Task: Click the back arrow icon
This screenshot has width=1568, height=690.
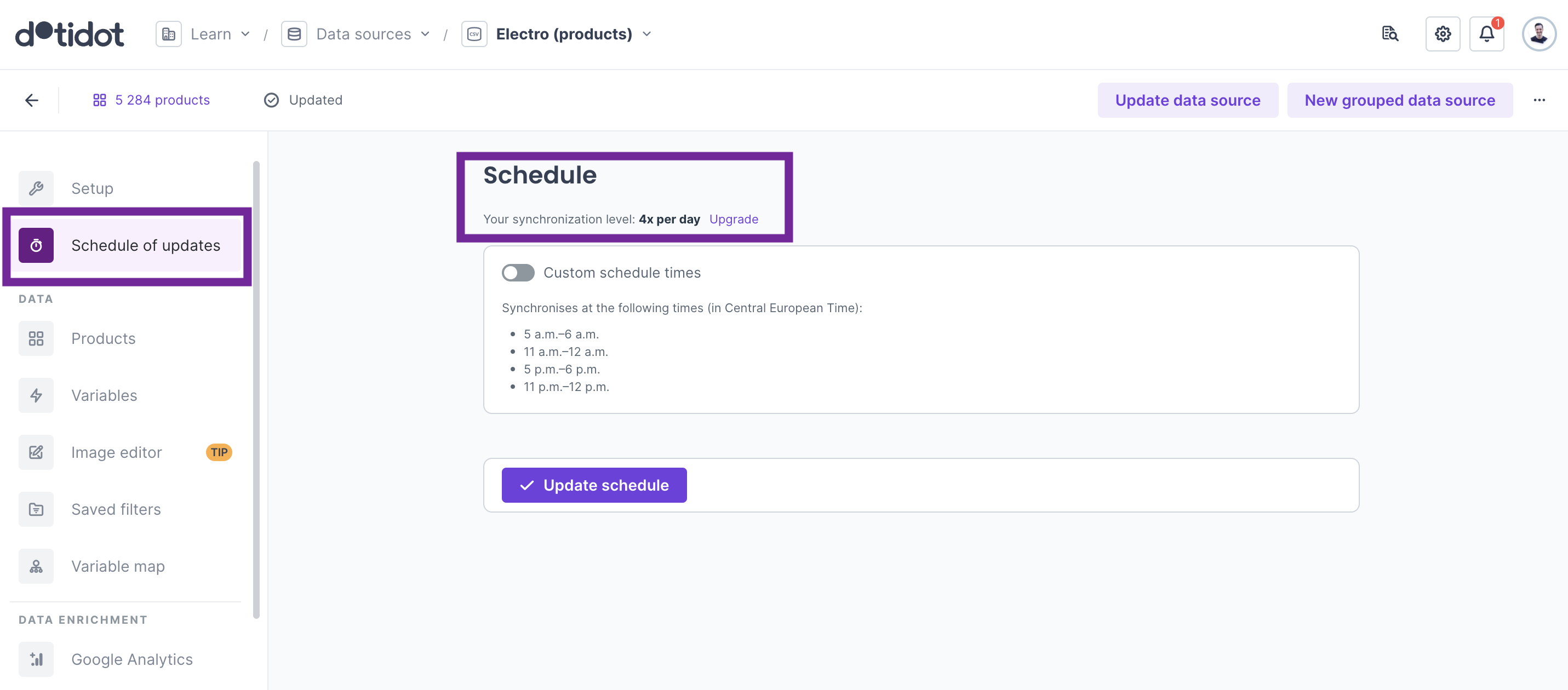Action: point(32,100)
